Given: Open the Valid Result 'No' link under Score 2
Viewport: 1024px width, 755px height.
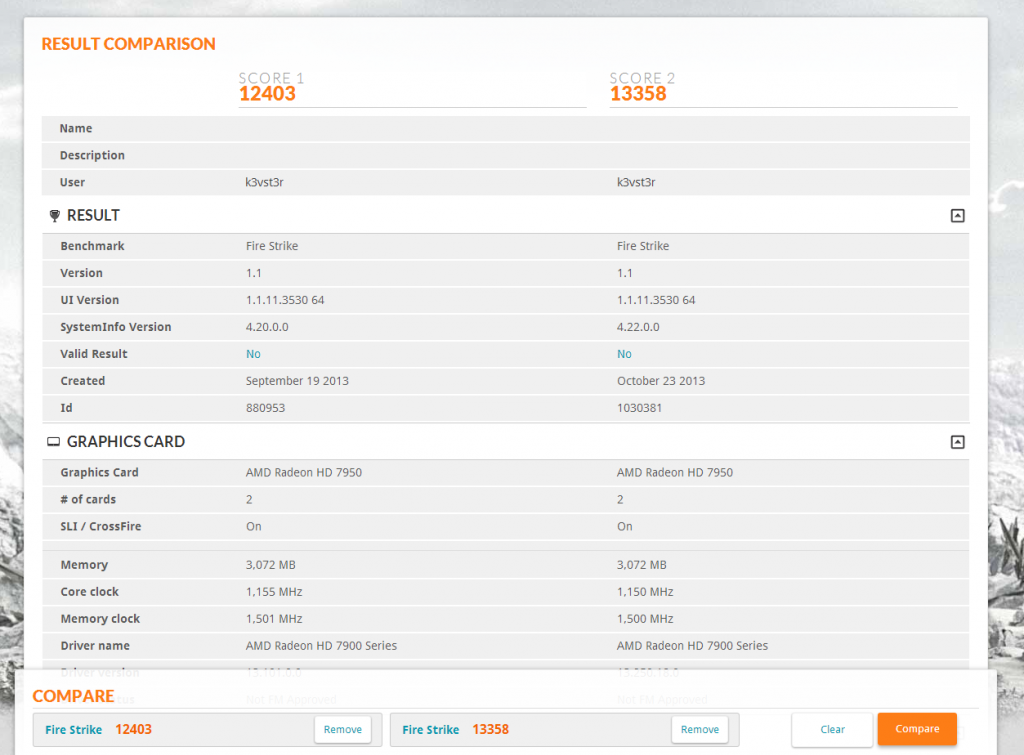Looking at the screenshot, I should (624, 354).
